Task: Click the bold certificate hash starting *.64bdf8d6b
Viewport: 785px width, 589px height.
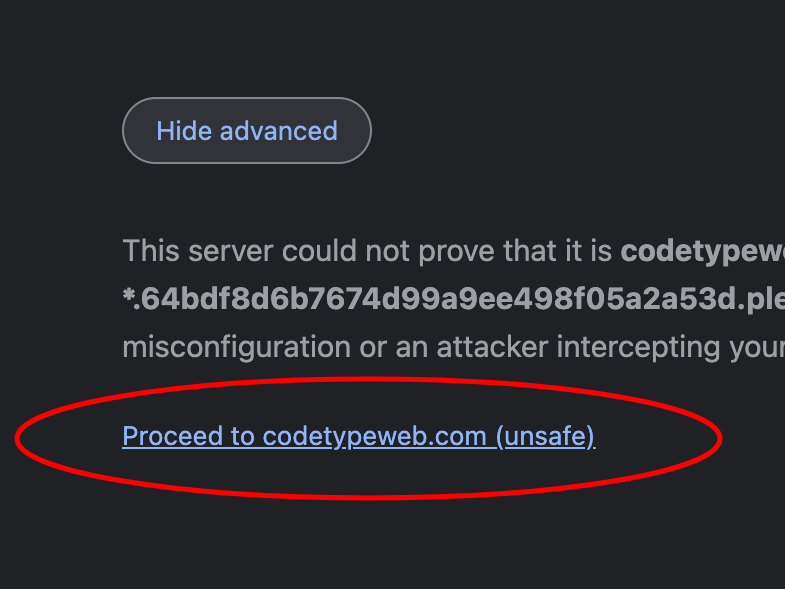Action: (x=454, y=299)
